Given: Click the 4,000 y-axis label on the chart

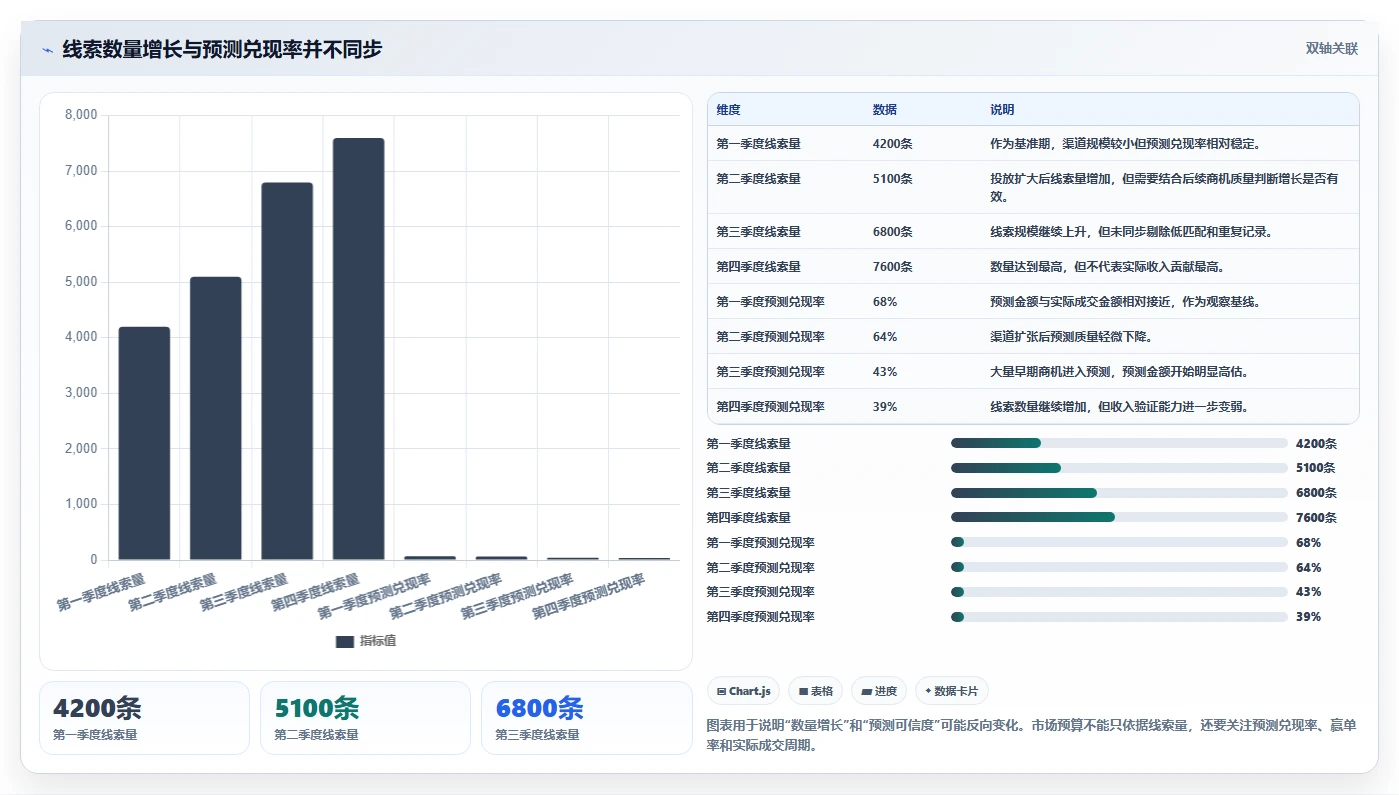Looking at the screenshot, I should [81, 338].
